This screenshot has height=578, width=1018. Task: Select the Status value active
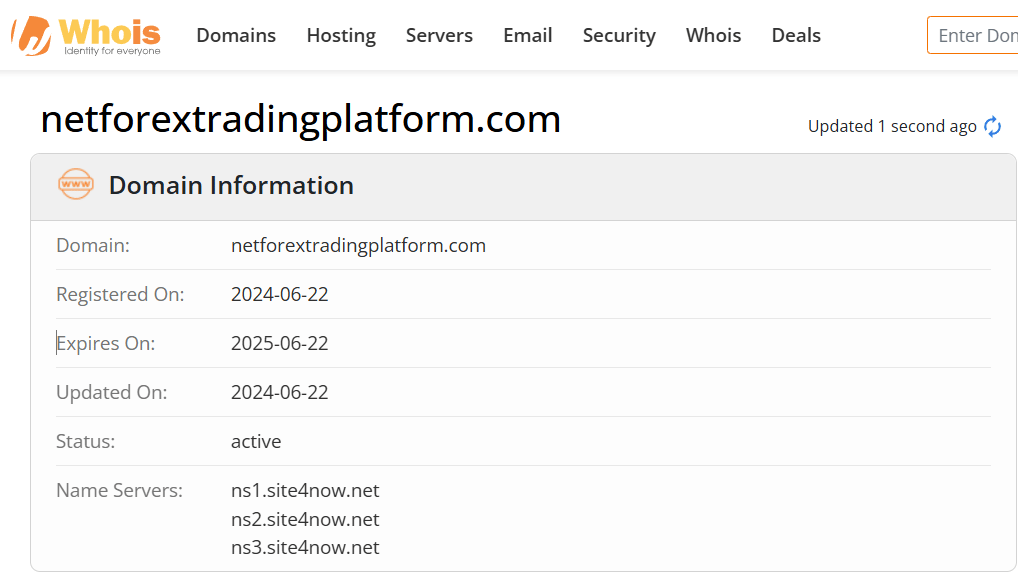[256, 442]
